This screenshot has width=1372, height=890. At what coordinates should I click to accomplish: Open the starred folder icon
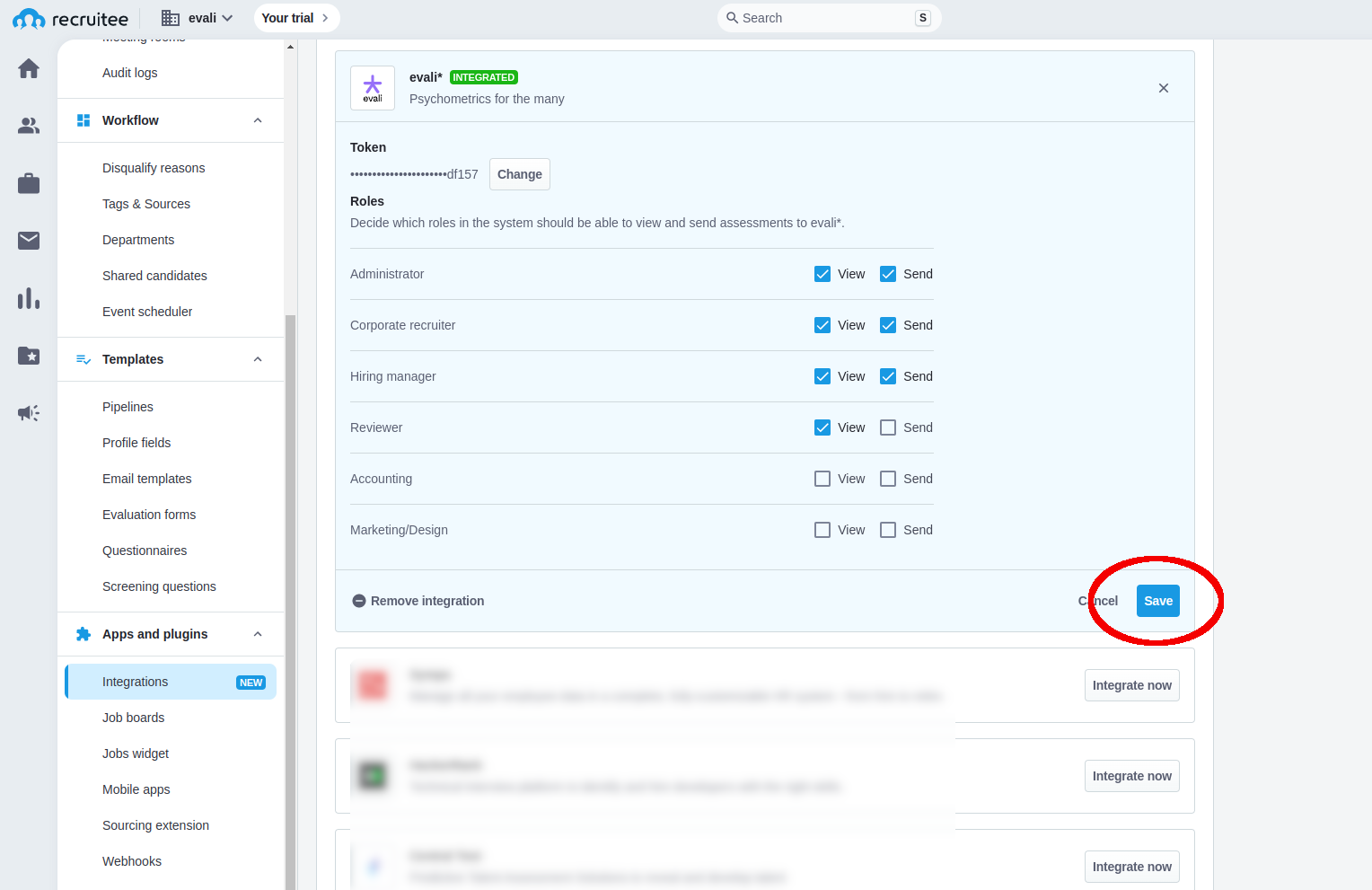click(x=29, y=356)
